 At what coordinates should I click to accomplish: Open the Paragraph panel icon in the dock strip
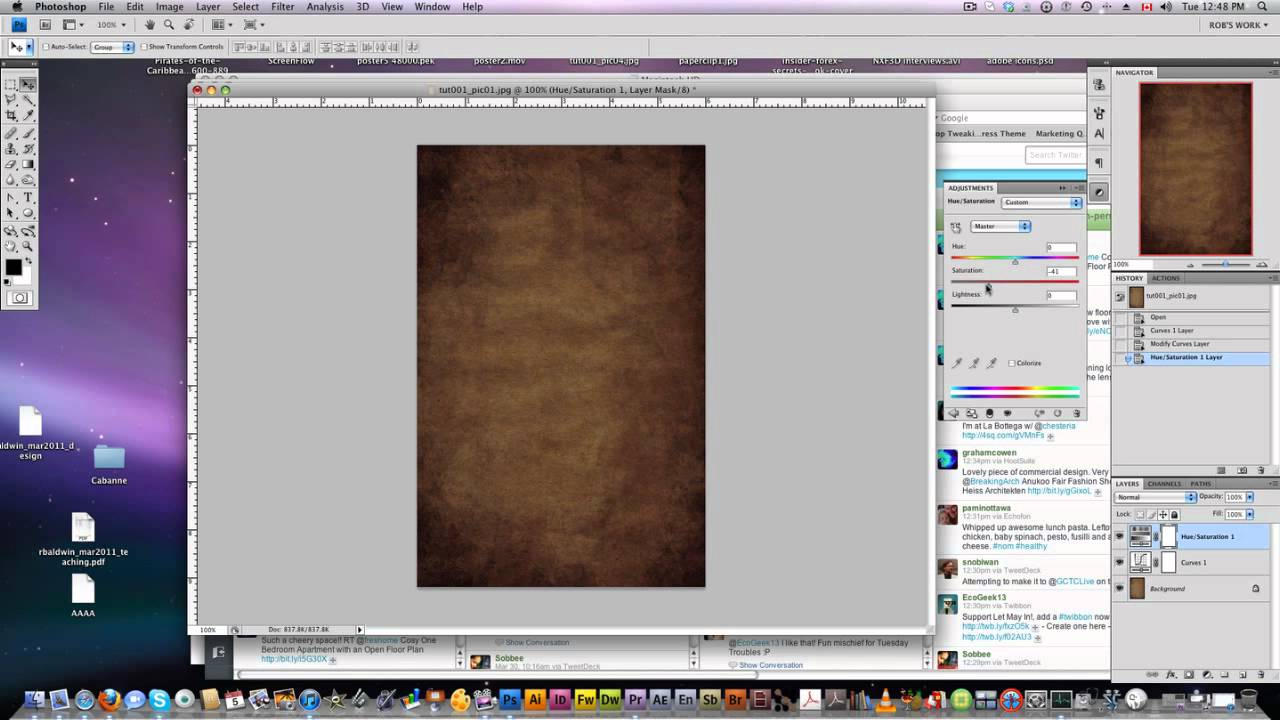[x=1099, y=163]
